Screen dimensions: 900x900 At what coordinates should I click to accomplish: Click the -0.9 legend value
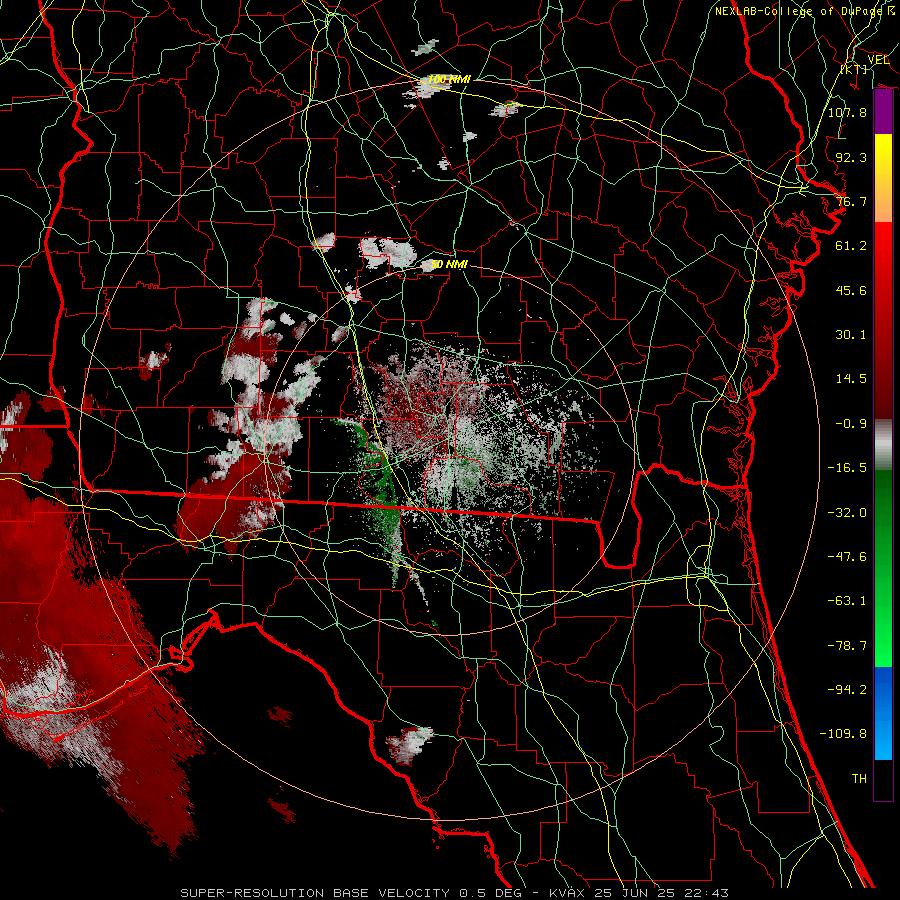(x=851, y=424)
